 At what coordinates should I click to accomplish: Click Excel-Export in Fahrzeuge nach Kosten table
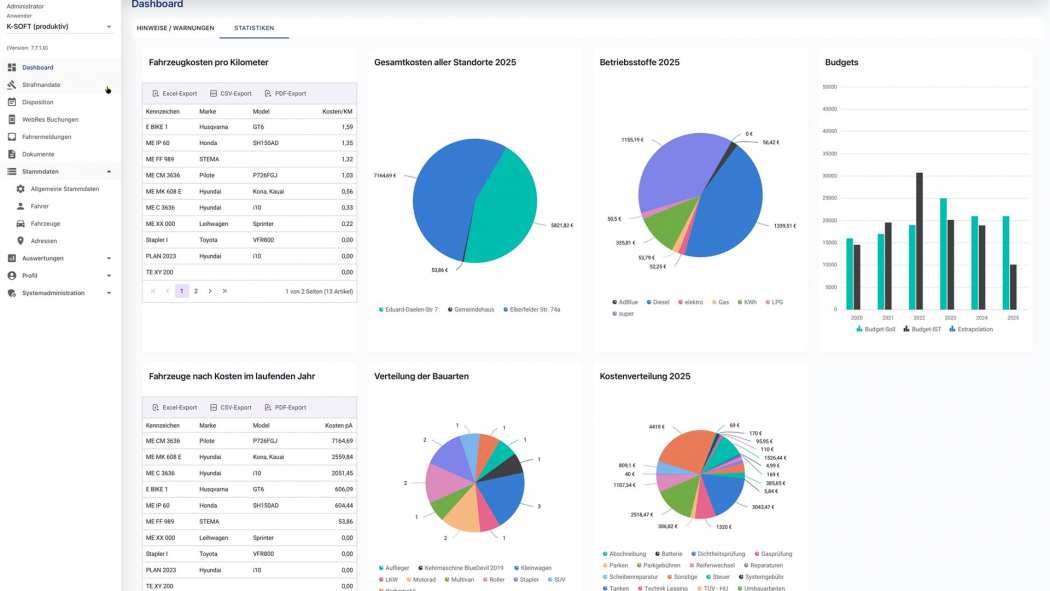click(x=175, y=408)
